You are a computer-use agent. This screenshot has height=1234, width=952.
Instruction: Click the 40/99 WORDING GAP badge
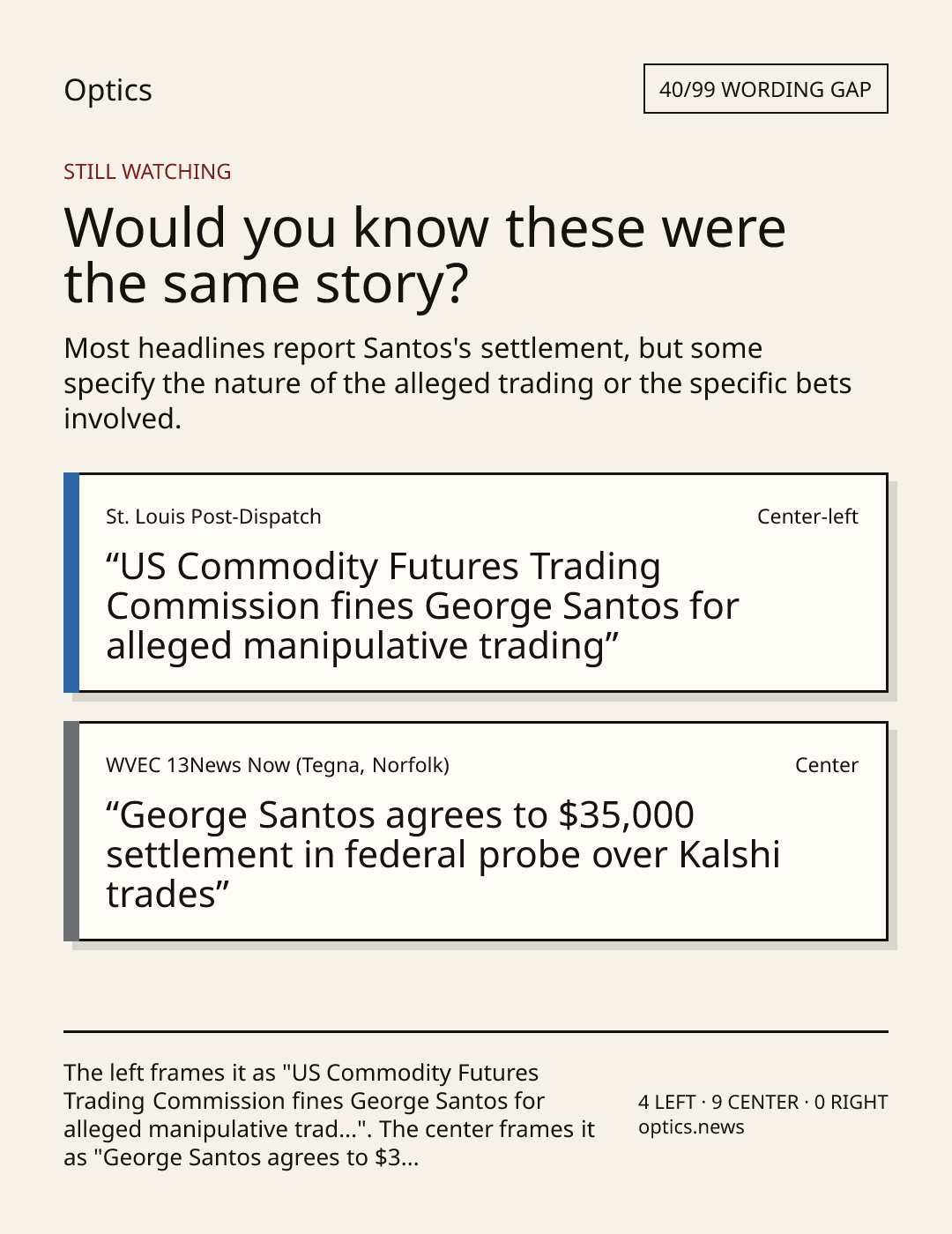[765, 89]
